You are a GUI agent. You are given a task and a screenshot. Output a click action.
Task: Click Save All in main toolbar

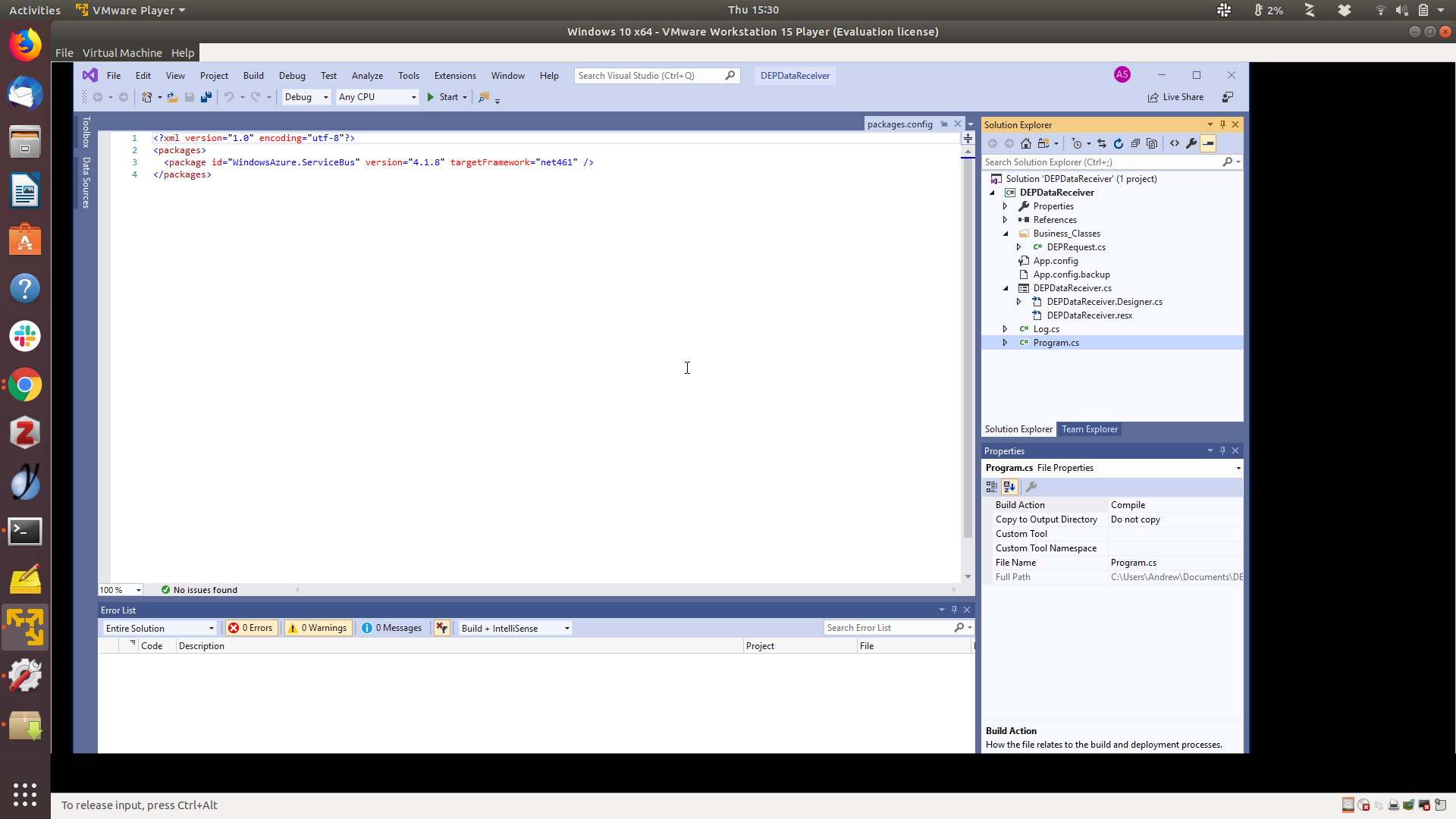click(x=206, y=97)
